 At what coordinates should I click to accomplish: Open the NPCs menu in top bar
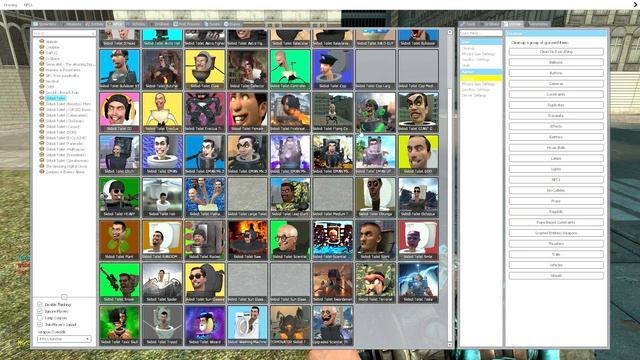(28, 5)
